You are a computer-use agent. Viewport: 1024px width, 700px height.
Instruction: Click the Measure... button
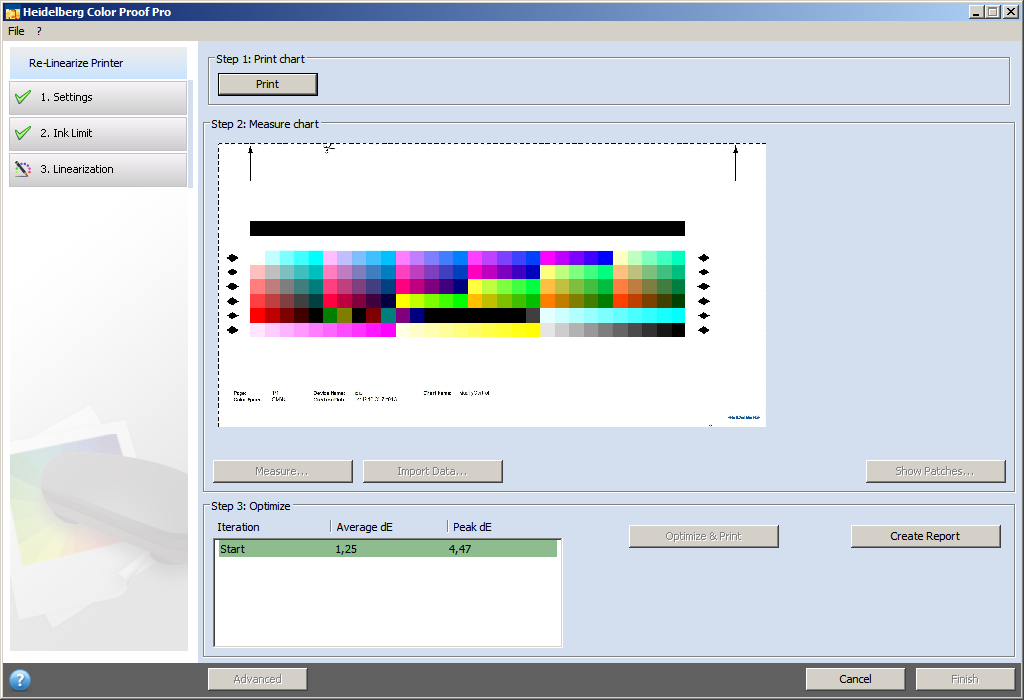point(282,471)
